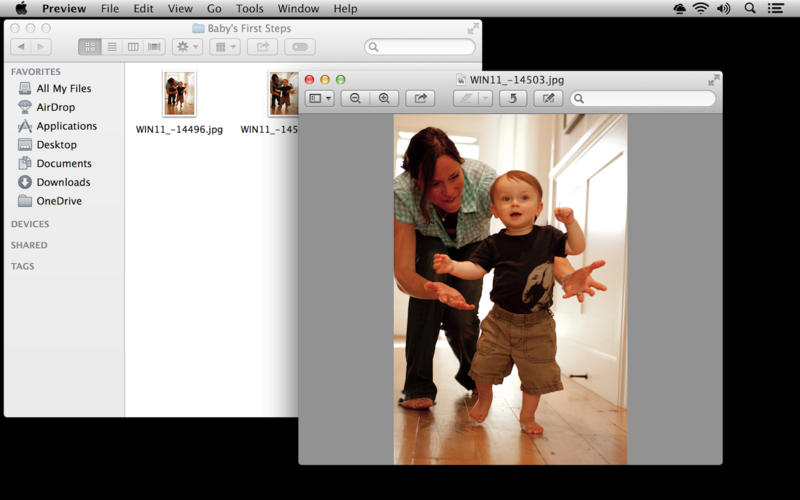Image resolution: width=800 pixels, height=500 pixels.
Task: Click the Finder search field
Action: point(420,47)
